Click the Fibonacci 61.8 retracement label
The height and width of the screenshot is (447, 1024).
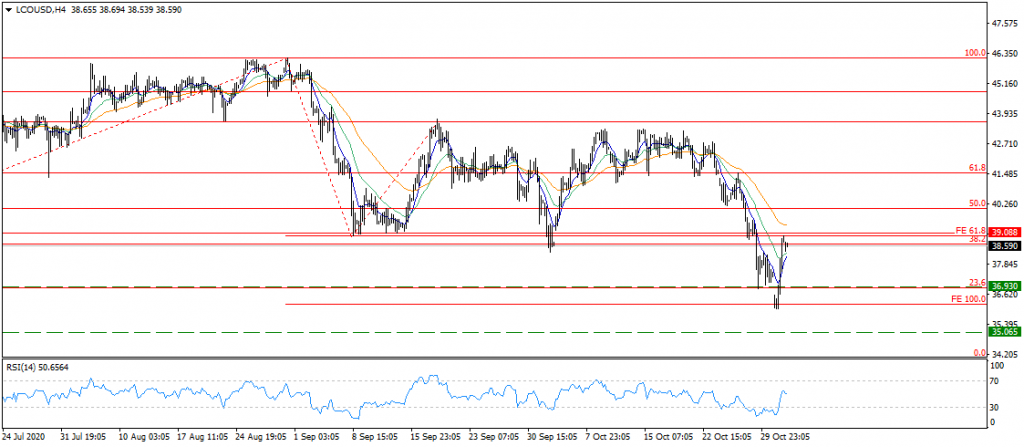point(977,167)
